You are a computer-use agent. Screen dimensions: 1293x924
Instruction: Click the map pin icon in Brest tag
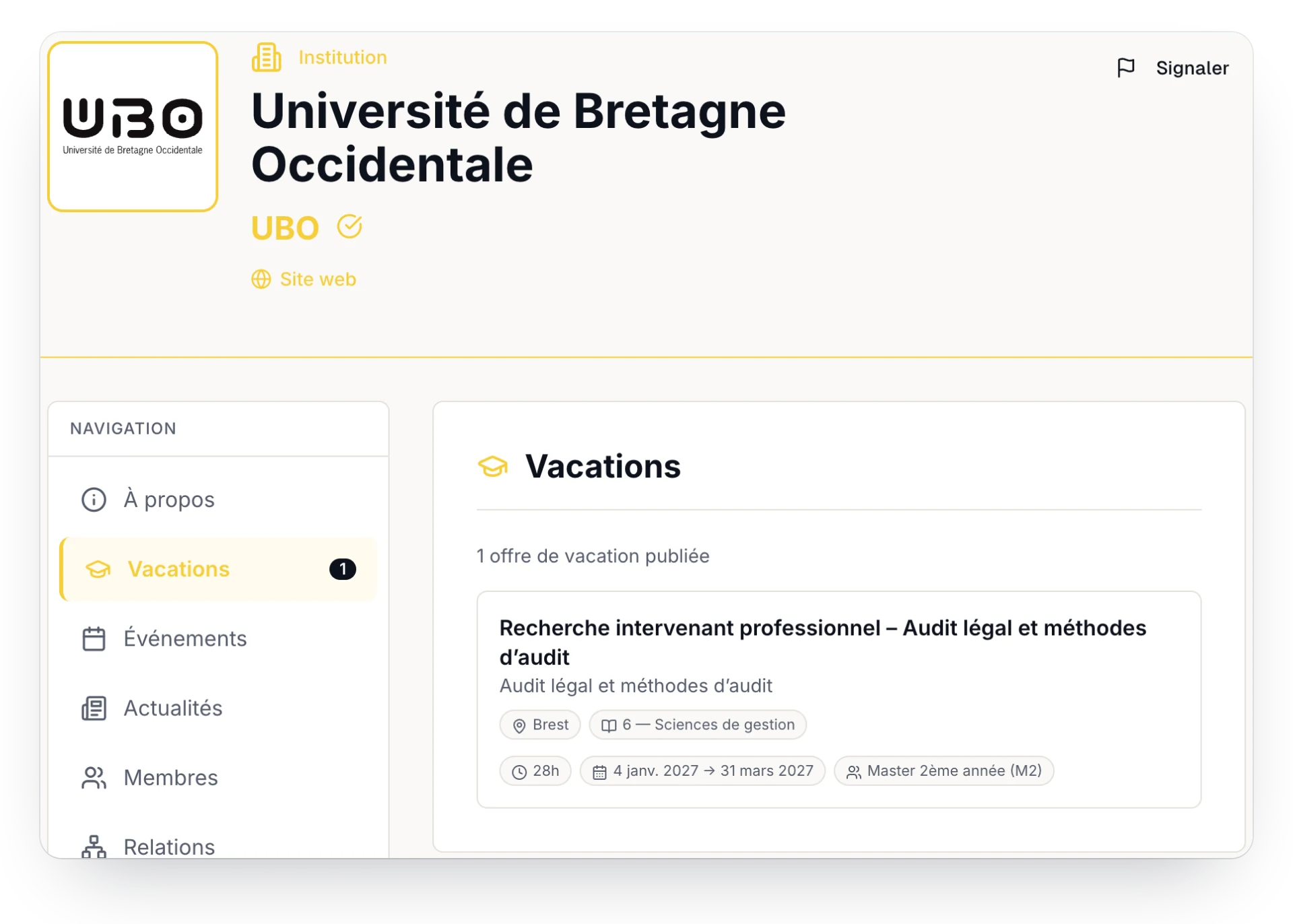[519, 725]
